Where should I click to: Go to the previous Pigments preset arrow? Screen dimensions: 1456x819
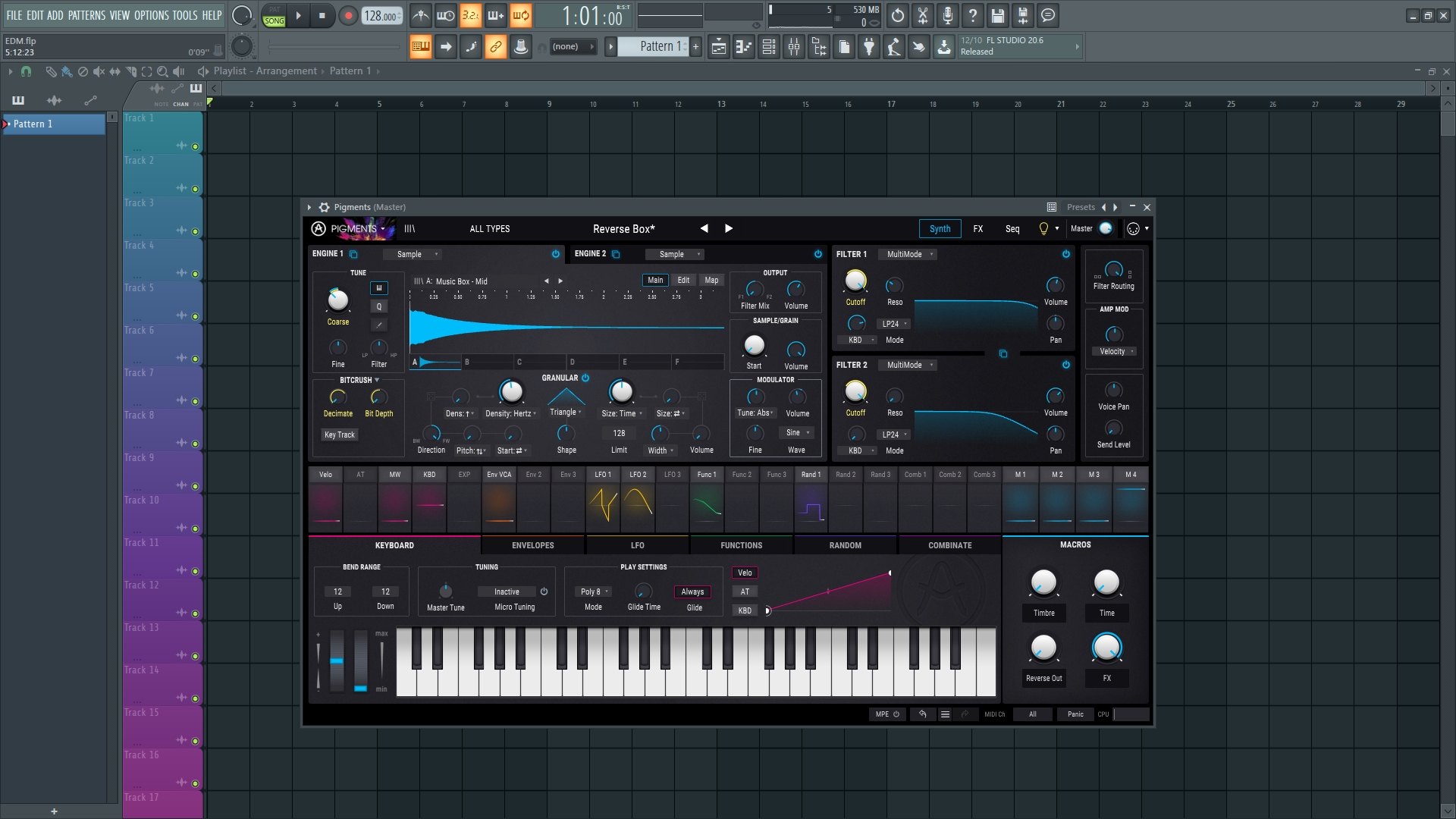tap(704, 228)
